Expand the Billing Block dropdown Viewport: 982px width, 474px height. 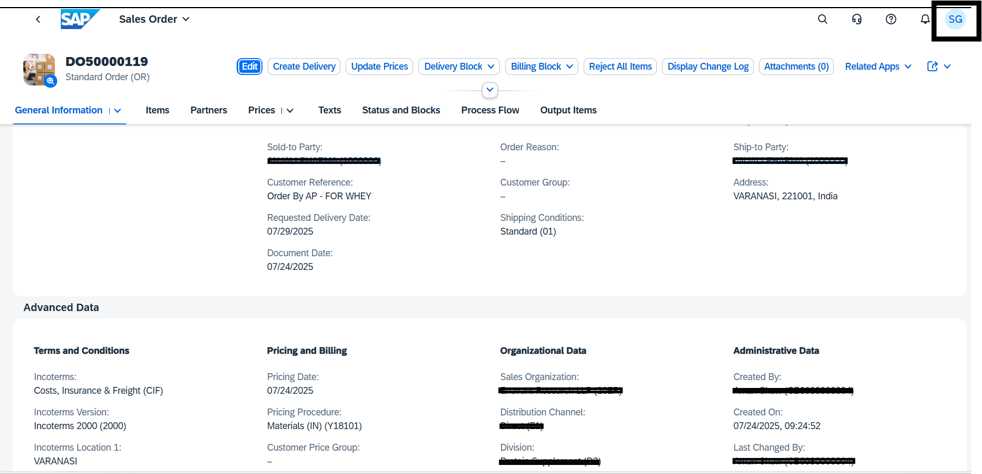tap(543, 67)
